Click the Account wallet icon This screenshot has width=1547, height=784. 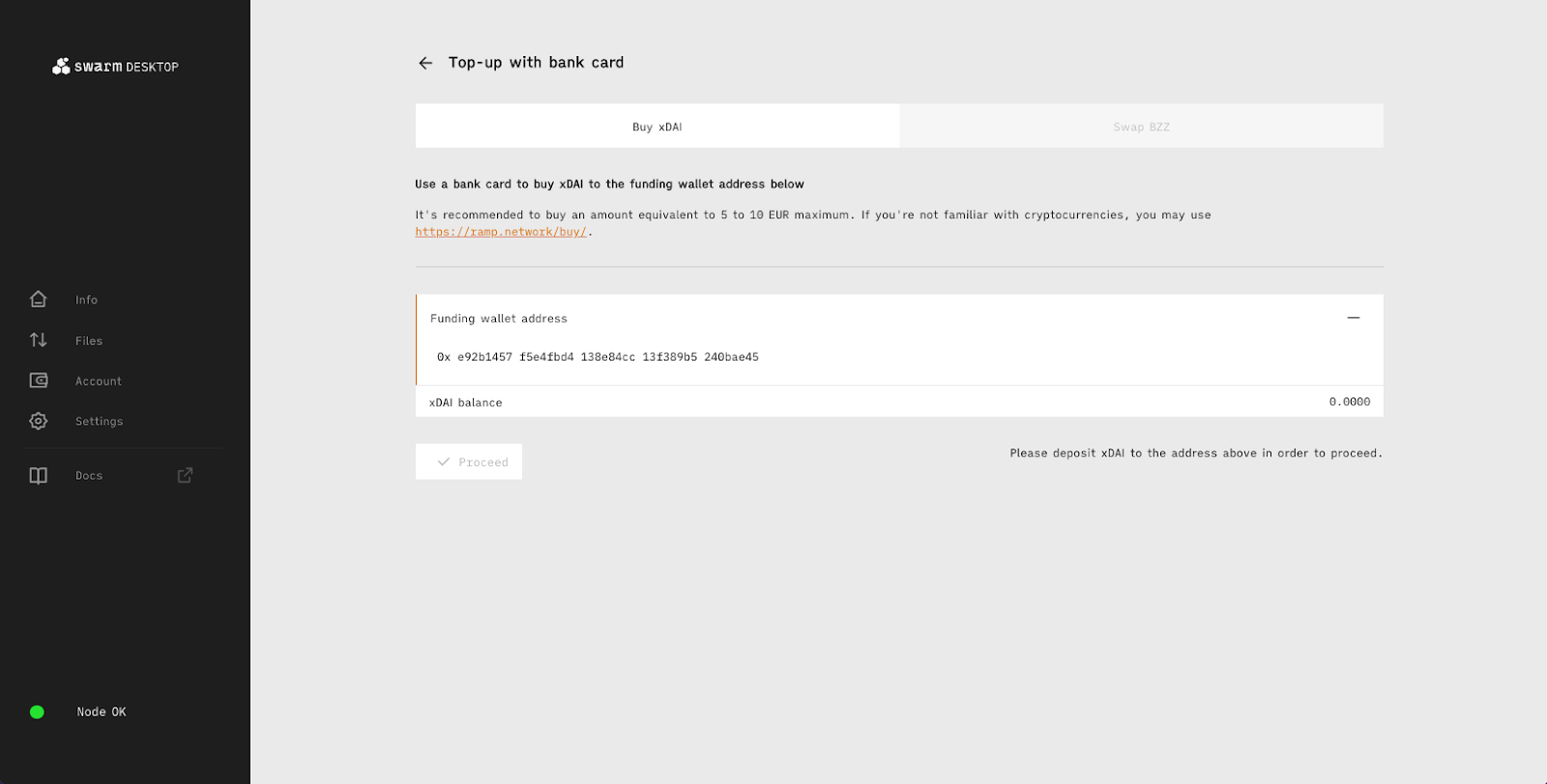39,381
